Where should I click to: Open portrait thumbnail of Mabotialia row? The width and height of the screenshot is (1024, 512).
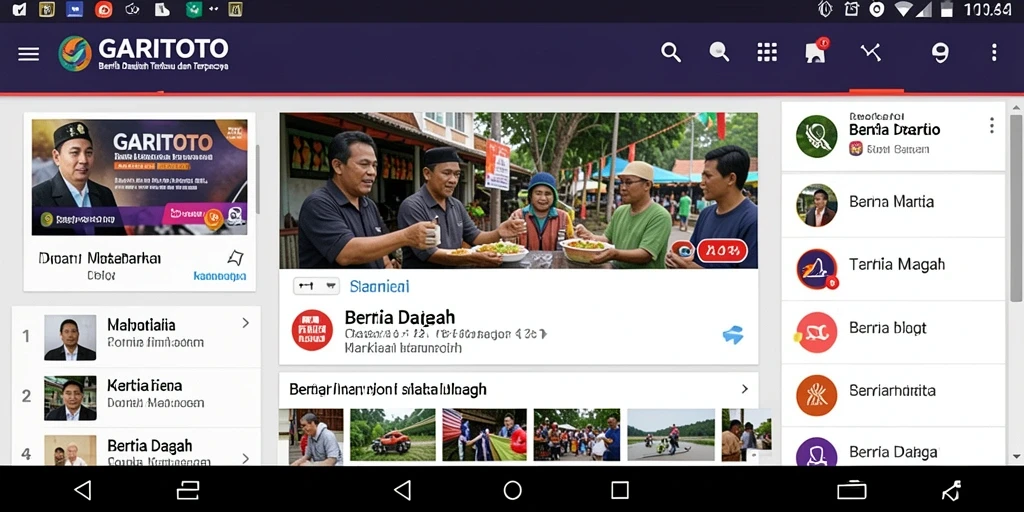[x=70, y=338]
